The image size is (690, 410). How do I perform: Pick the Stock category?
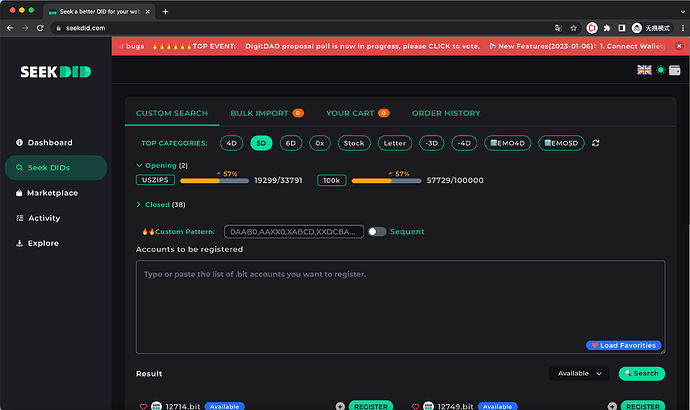[354, 143]
